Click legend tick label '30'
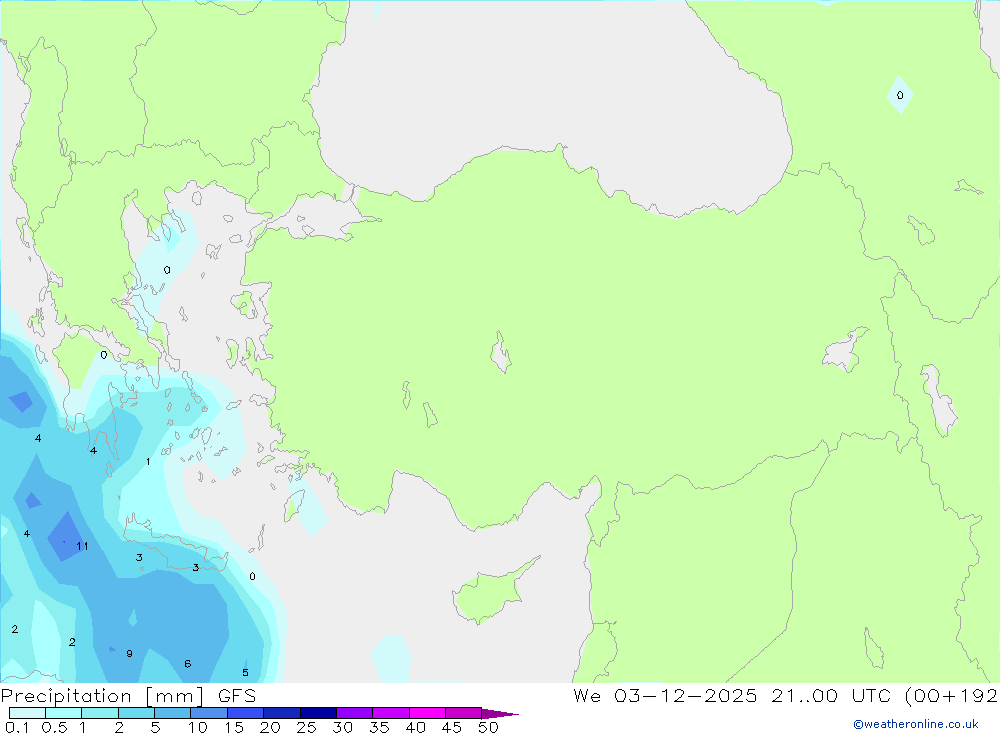Viewport: 1000px width, 733px height. click(x=343, y=727)
